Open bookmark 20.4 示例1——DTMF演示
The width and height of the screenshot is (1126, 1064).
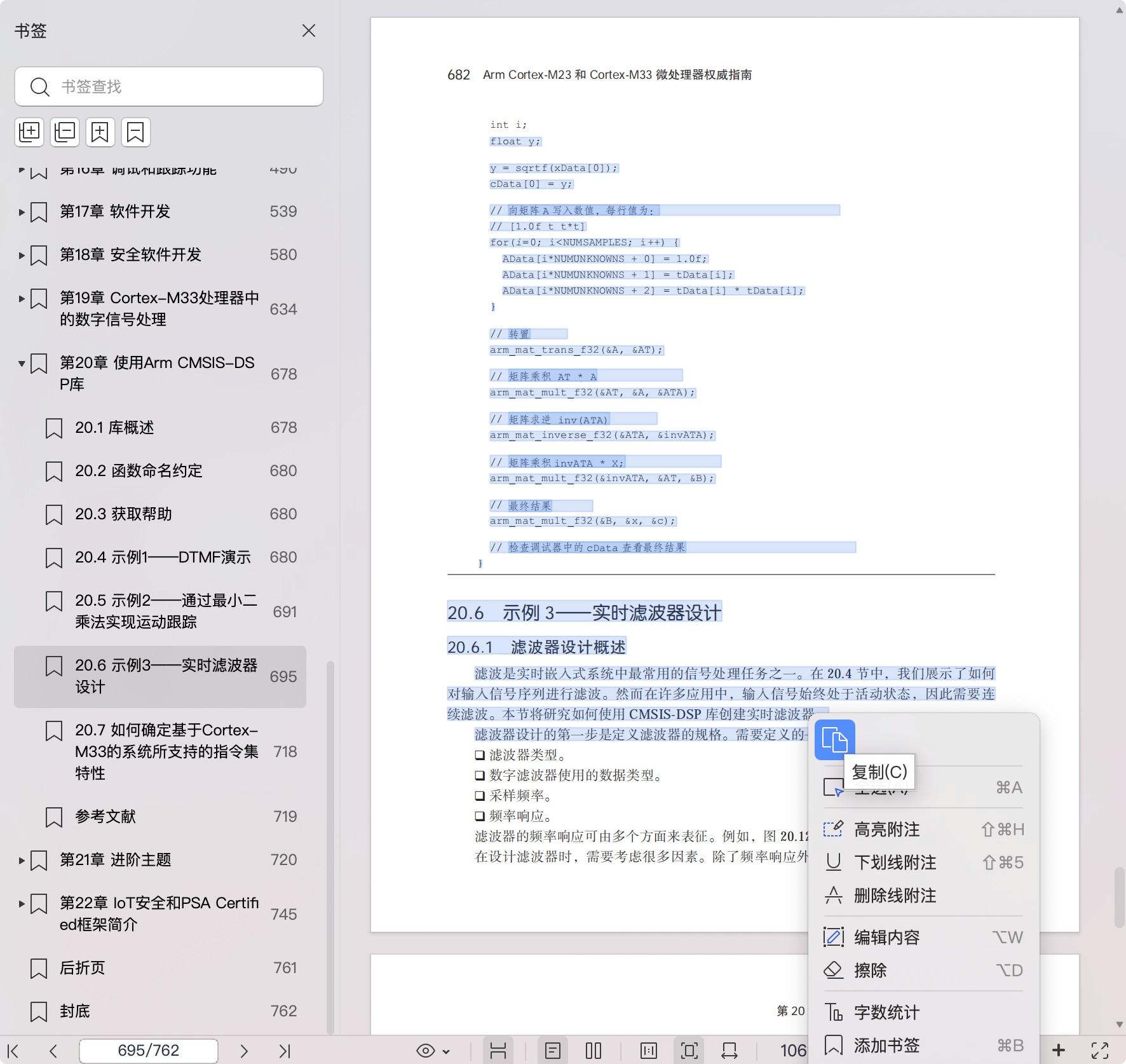coord(163,557)
